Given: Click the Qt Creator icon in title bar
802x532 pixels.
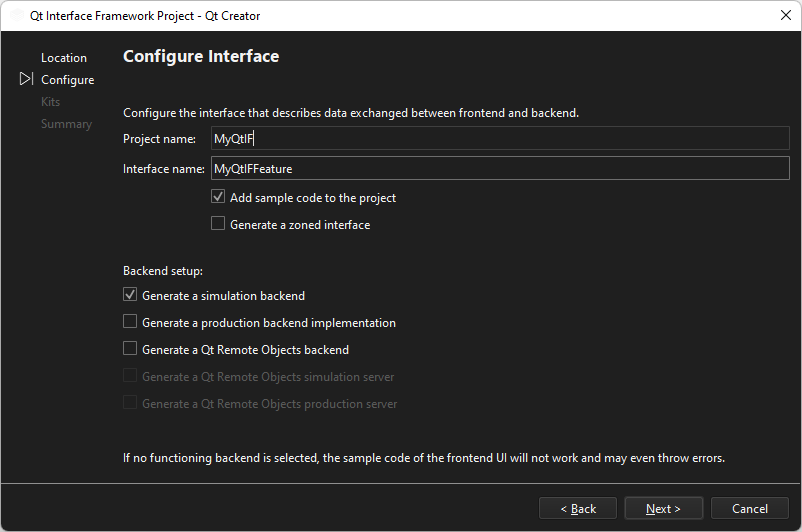Looking at the screenshot, I should pos(16,16).
